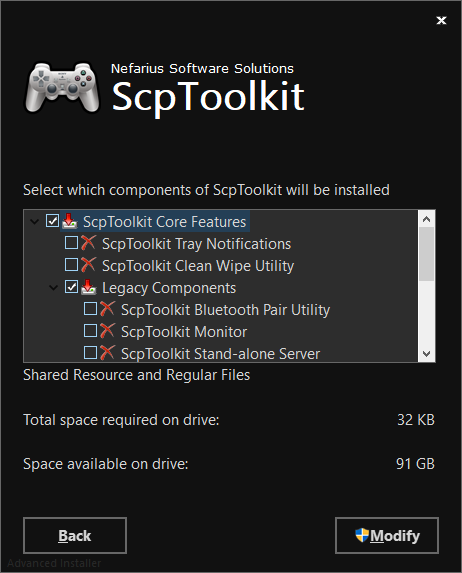Select the ScpToolkit Stand-alone Server label
Image resolution: width=462 pixels, height=573 pixels.
(x=220, y=354)
